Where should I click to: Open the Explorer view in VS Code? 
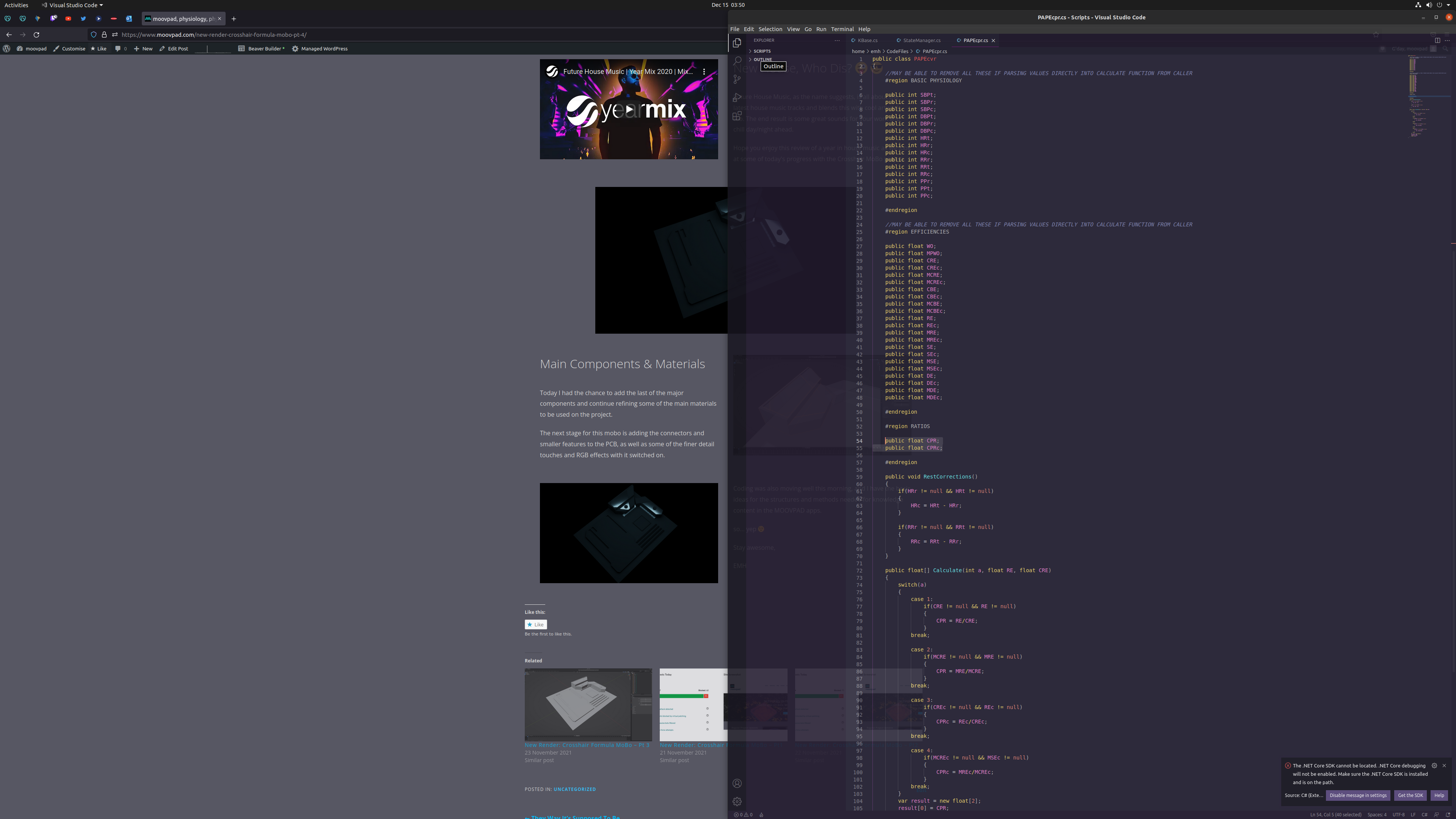pyautogui.click(x=737, y=43)
